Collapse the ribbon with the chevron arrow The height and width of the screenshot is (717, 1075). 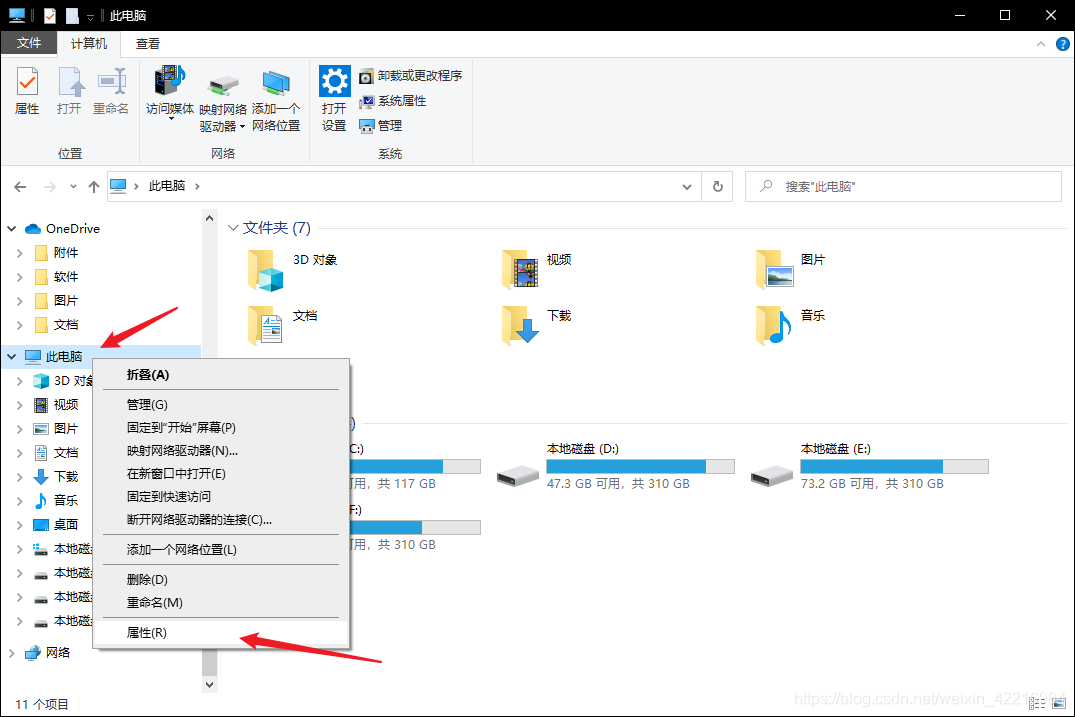(x=1041, y=43)
